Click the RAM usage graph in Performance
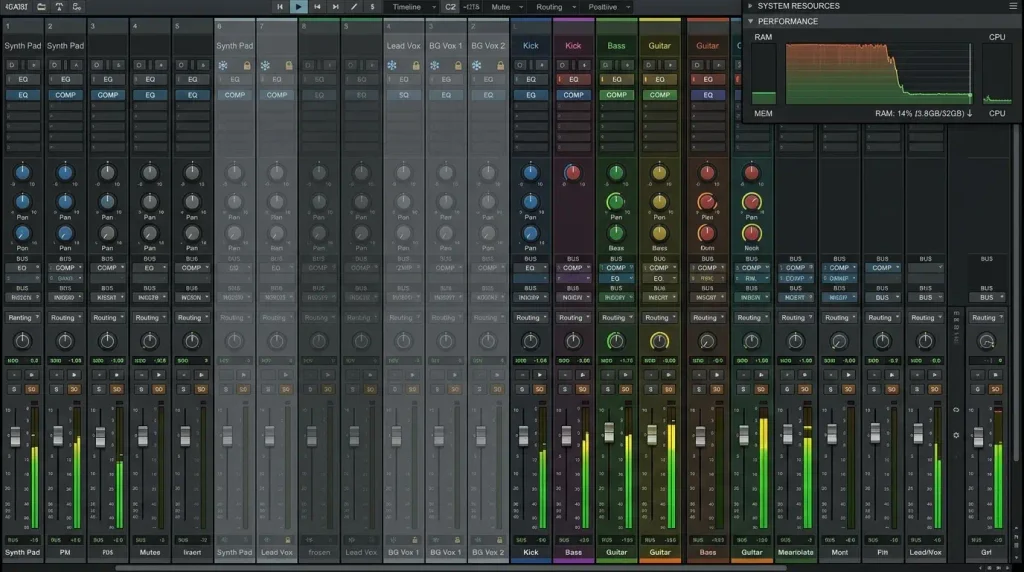The height and width of the screenshot is (572, 1024). [x=878, y=73]
